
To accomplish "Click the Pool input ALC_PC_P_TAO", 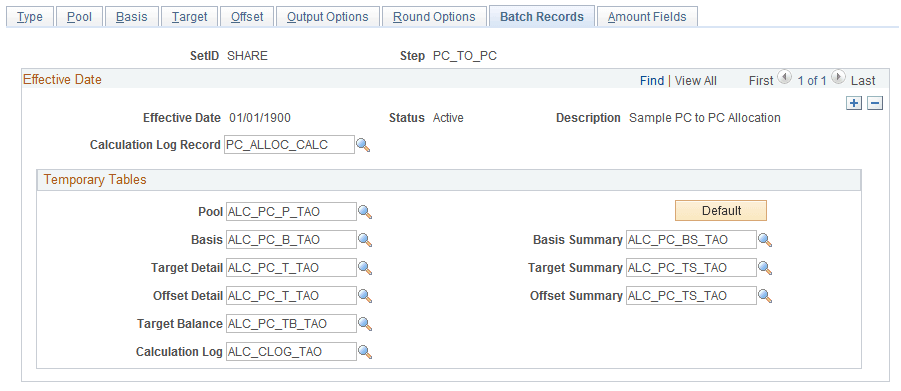I will click(x=291, y=212).
